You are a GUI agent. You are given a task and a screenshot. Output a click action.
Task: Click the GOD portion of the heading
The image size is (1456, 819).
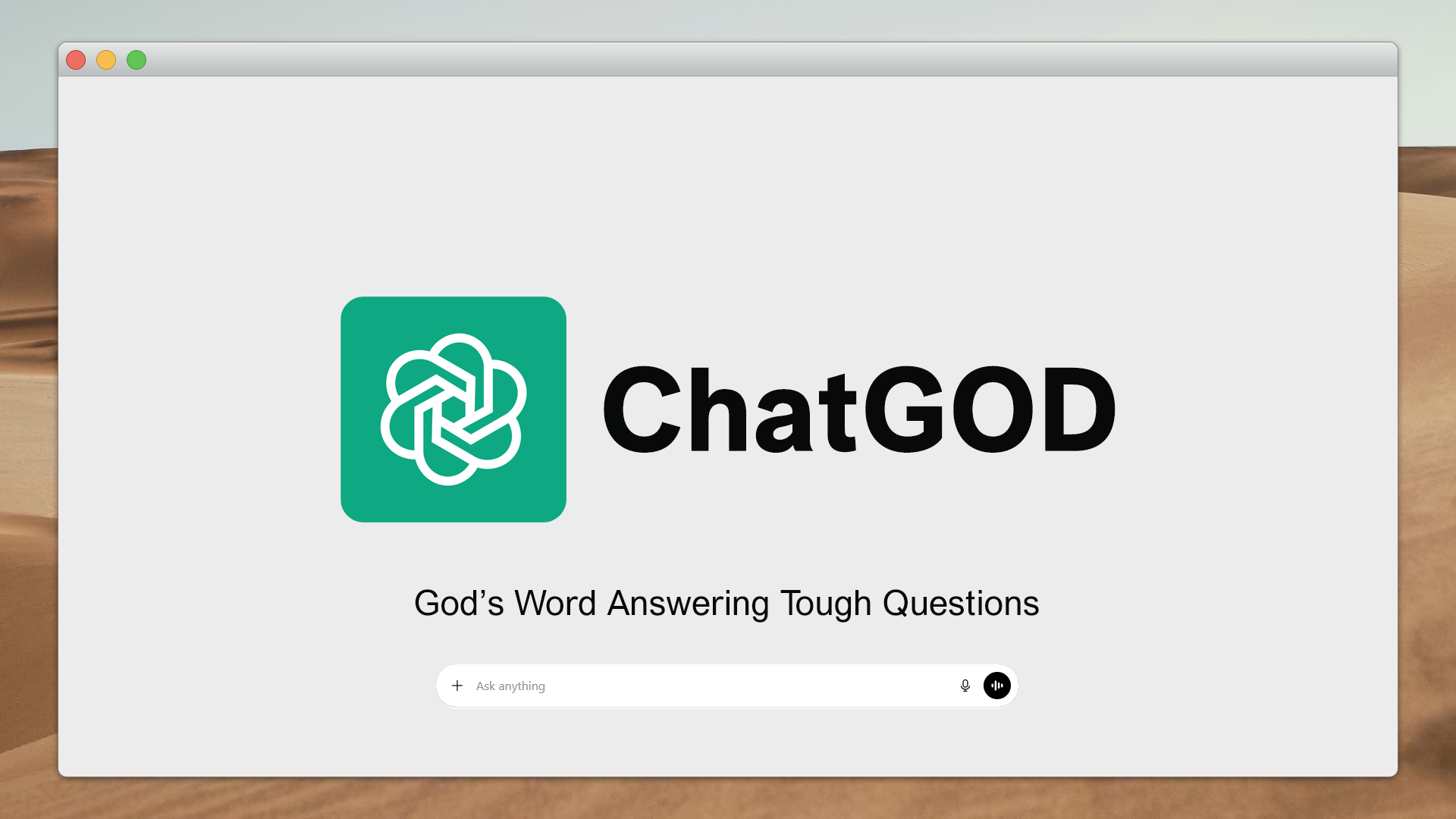pos(990,409)
